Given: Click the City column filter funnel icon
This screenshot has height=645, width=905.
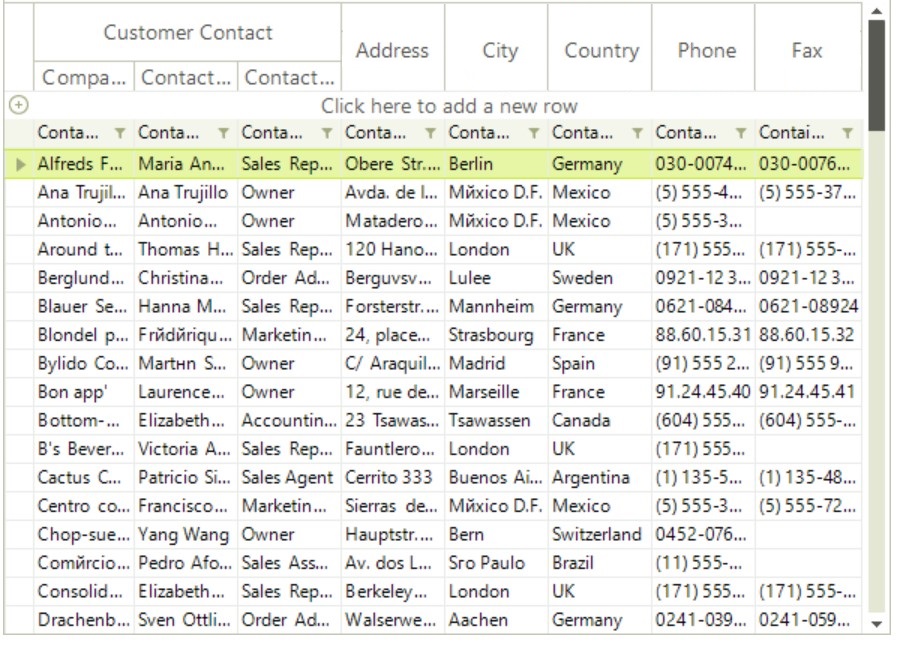Looking at the screenshot, I should click(534, 133).
